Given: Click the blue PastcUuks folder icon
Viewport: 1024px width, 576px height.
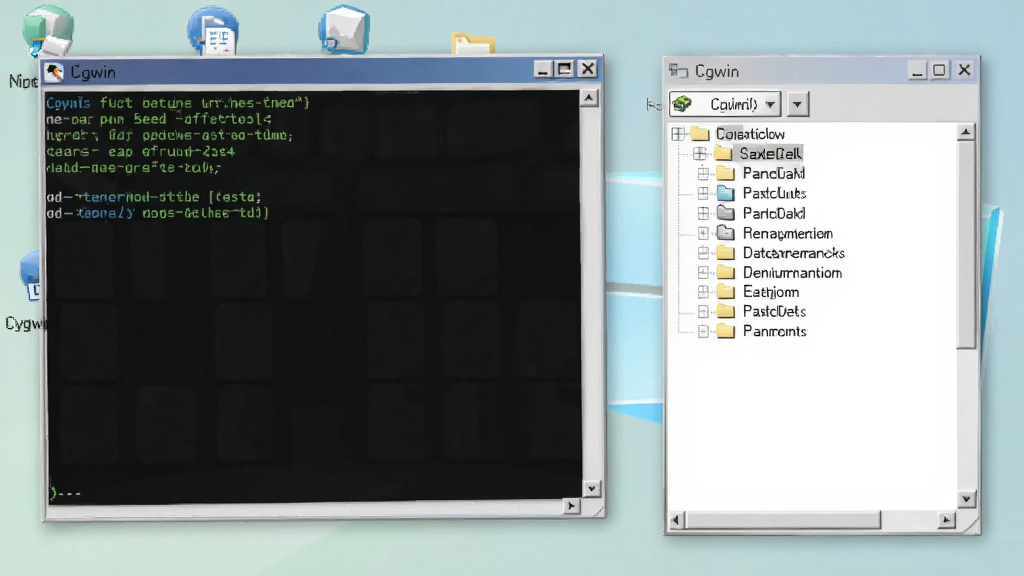Looking at the screenshot, I should pos(726,193).
